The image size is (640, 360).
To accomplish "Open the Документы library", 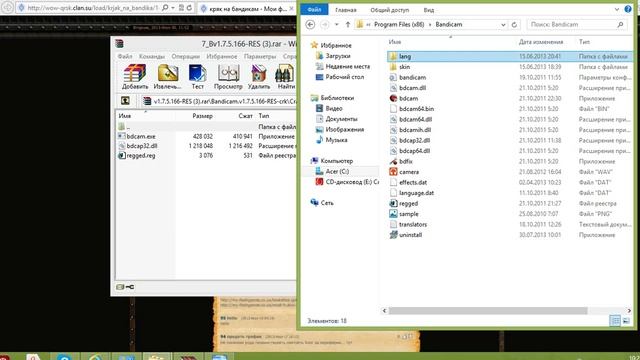I will pos(341,119).
